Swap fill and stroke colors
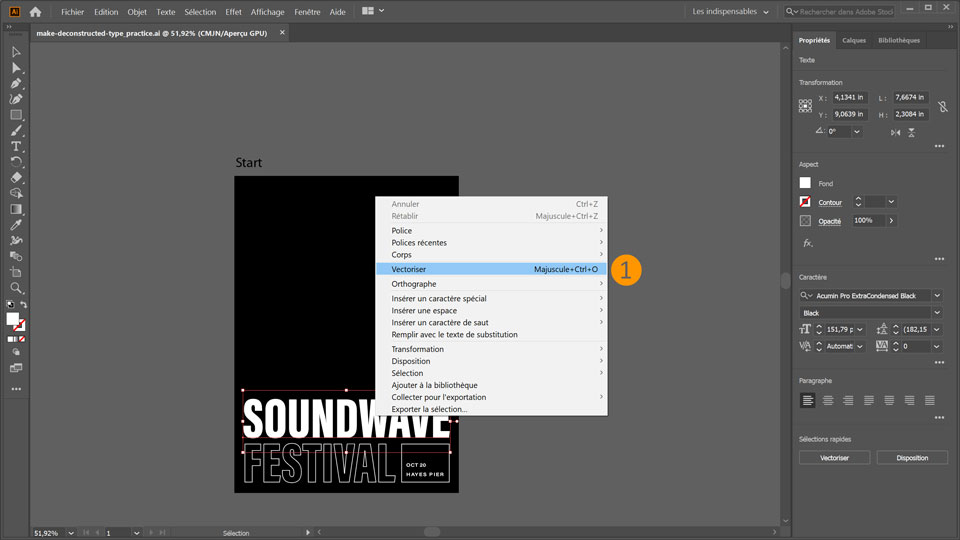 pos(23,304)
